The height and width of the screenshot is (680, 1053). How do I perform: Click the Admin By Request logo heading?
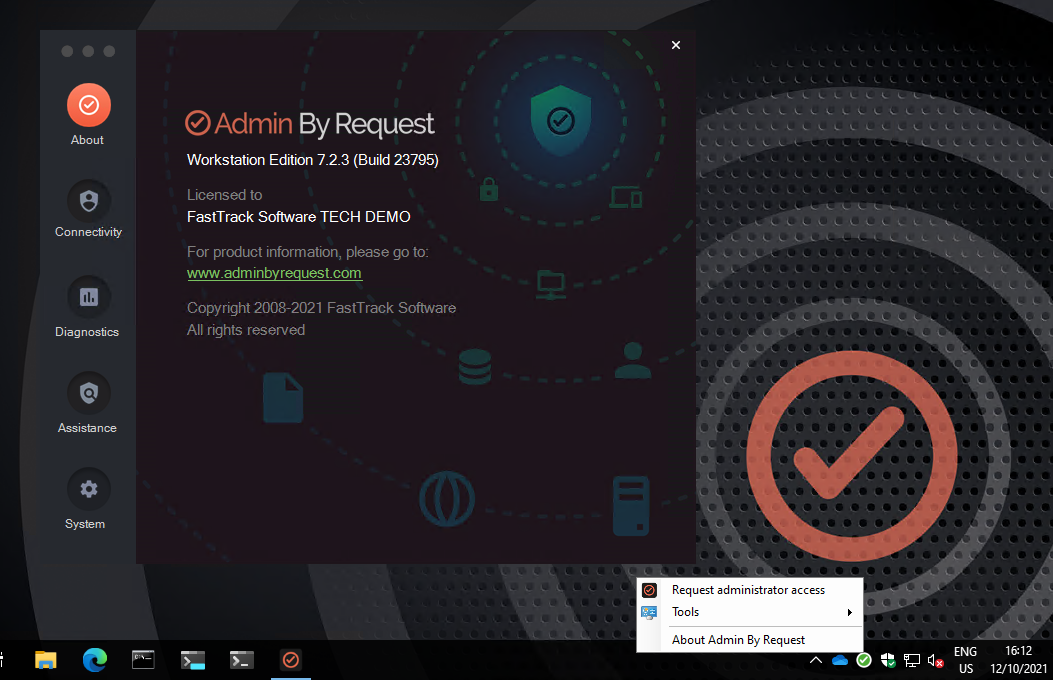click(x=310, y=124)
